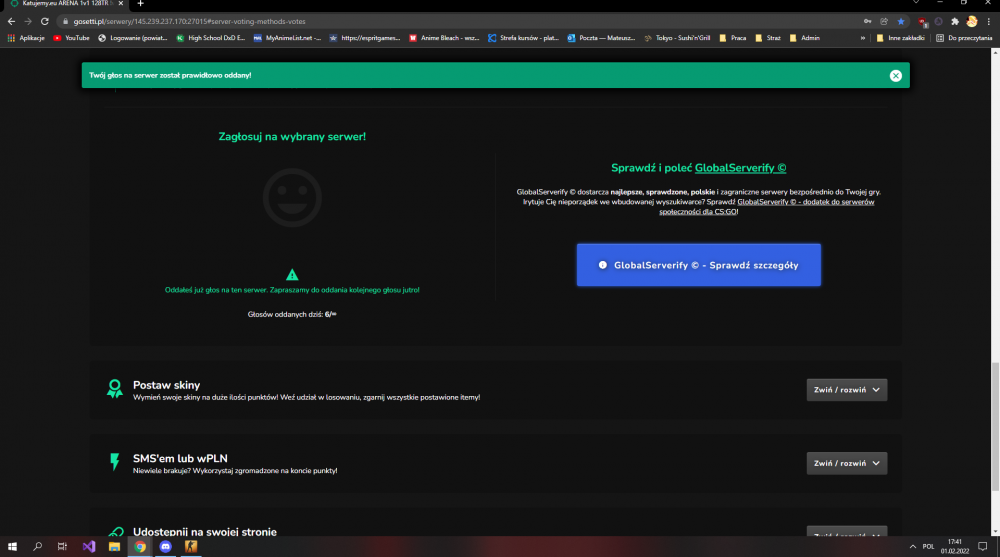Screen dimensions: 1000x557
Task: Click the info icon in GlobalServerify button
Action: pos(603,265)
